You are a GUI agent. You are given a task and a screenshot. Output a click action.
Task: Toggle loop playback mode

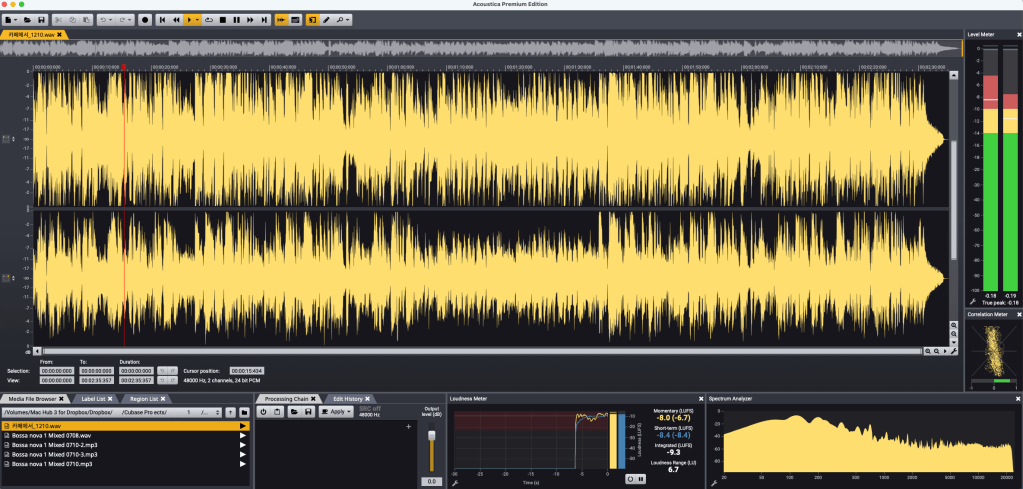(208, 19)
